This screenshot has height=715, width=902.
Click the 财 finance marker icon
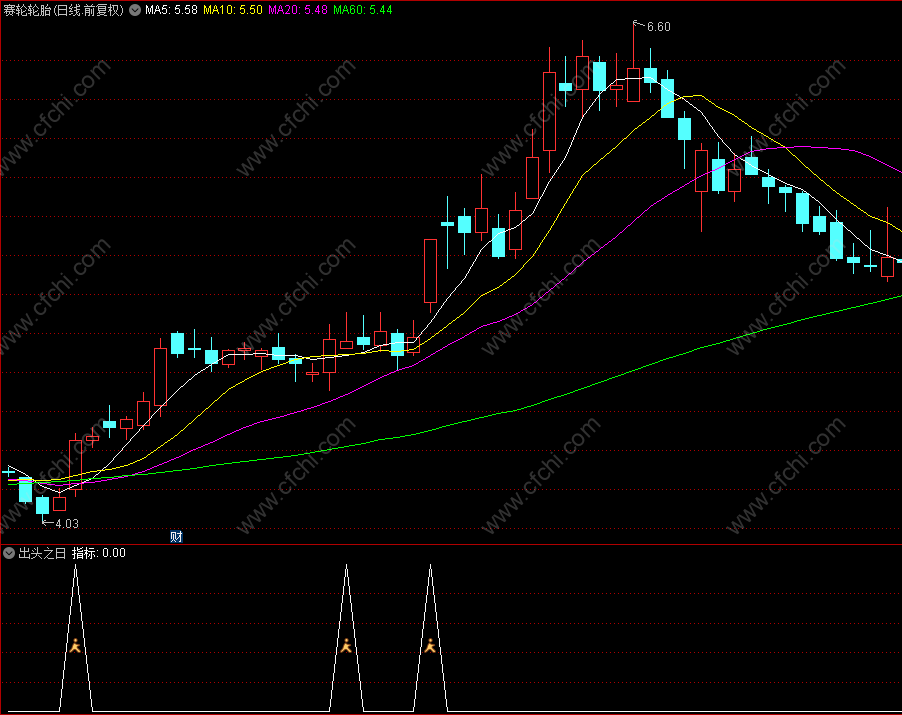coord(176,537)
